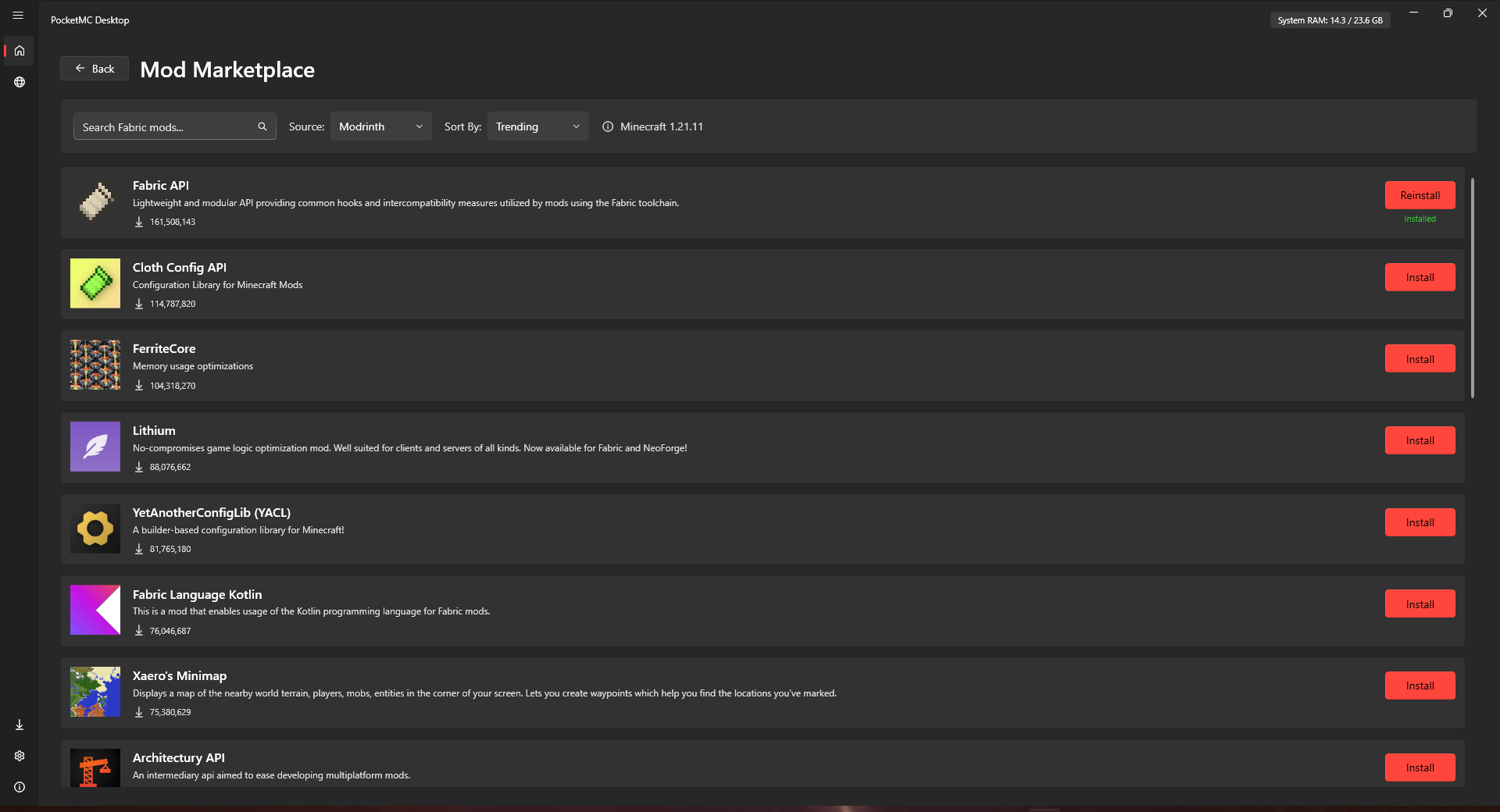
Task: Expand the Sort By Trending dropdown
Action: pyautogui.click(x=537, y=126)
